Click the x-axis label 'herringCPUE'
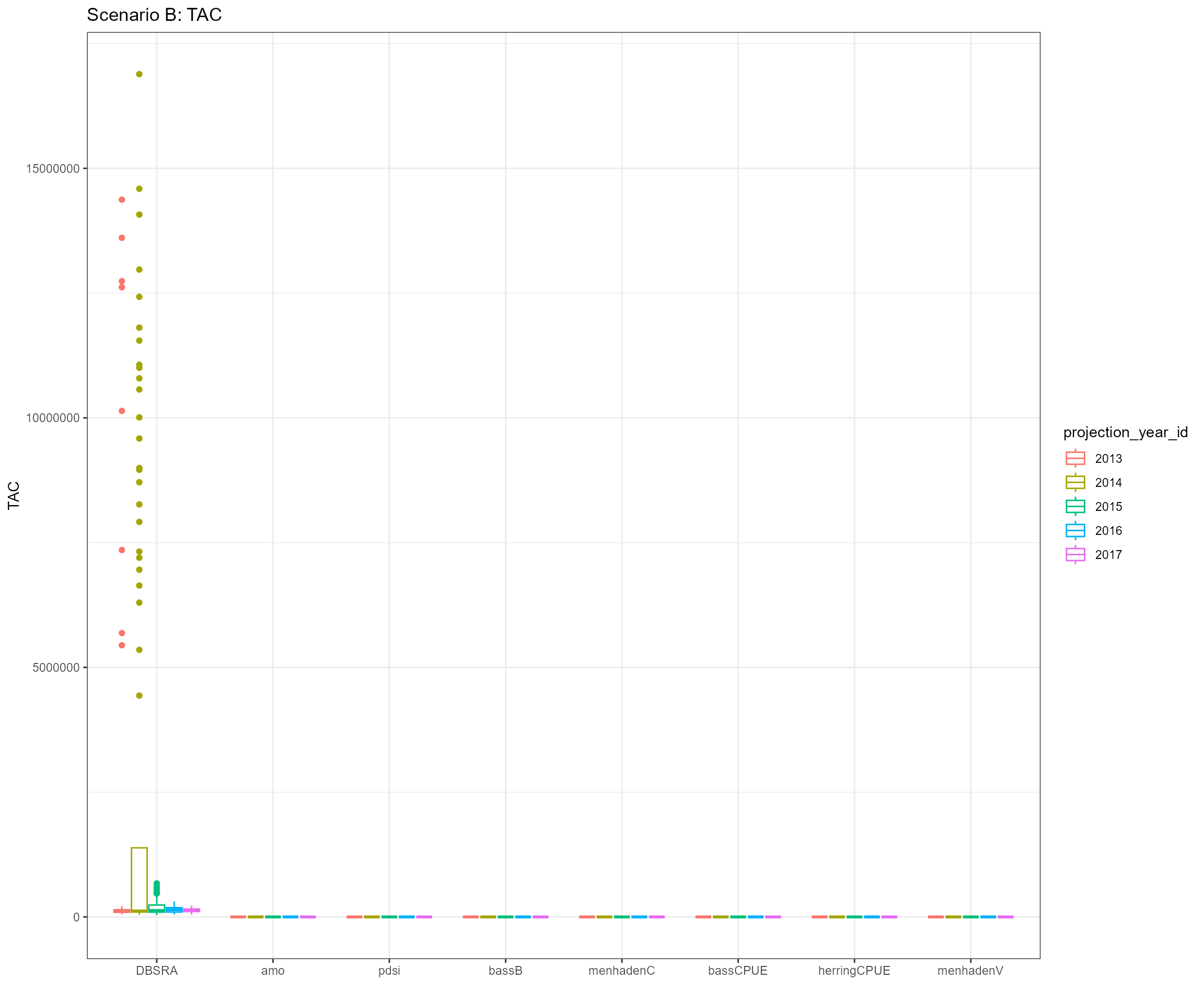Screen dimensions: 1204x1003 [854, 971]
